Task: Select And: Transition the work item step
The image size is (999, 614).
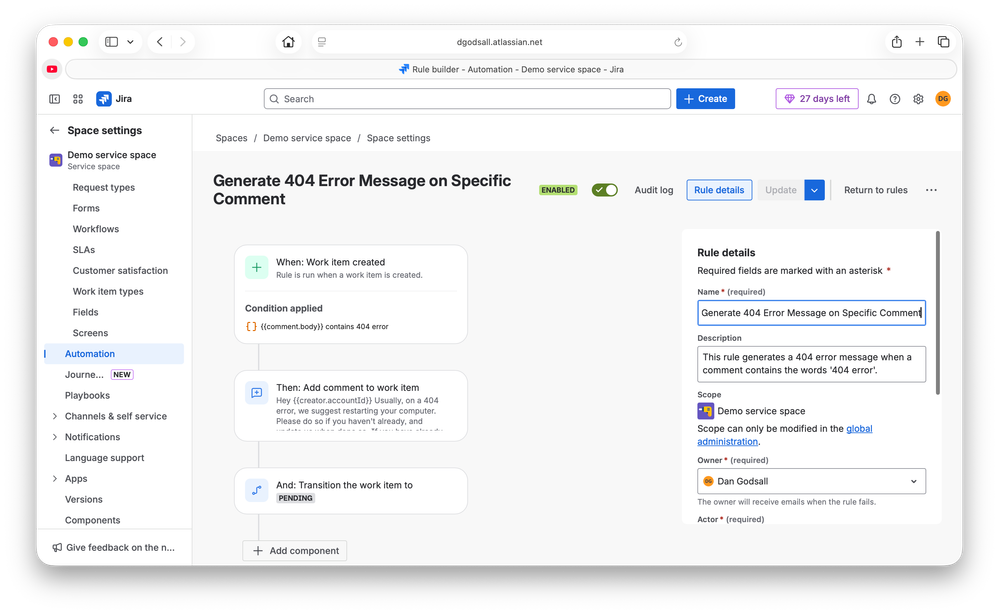Action: click(350, 491)
